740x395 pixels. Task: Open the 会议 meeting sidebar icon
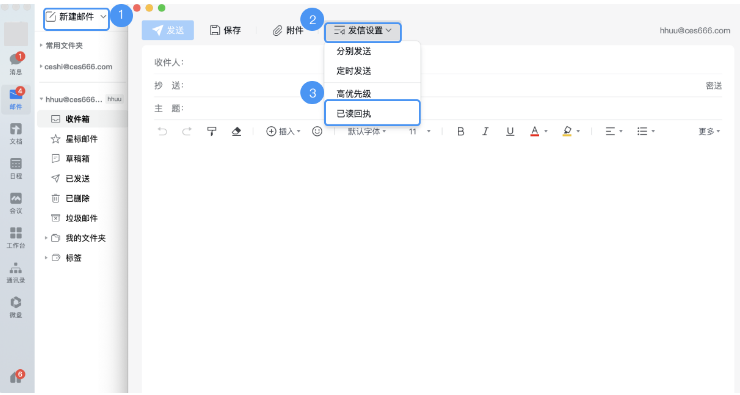click(x=16, y=203)
